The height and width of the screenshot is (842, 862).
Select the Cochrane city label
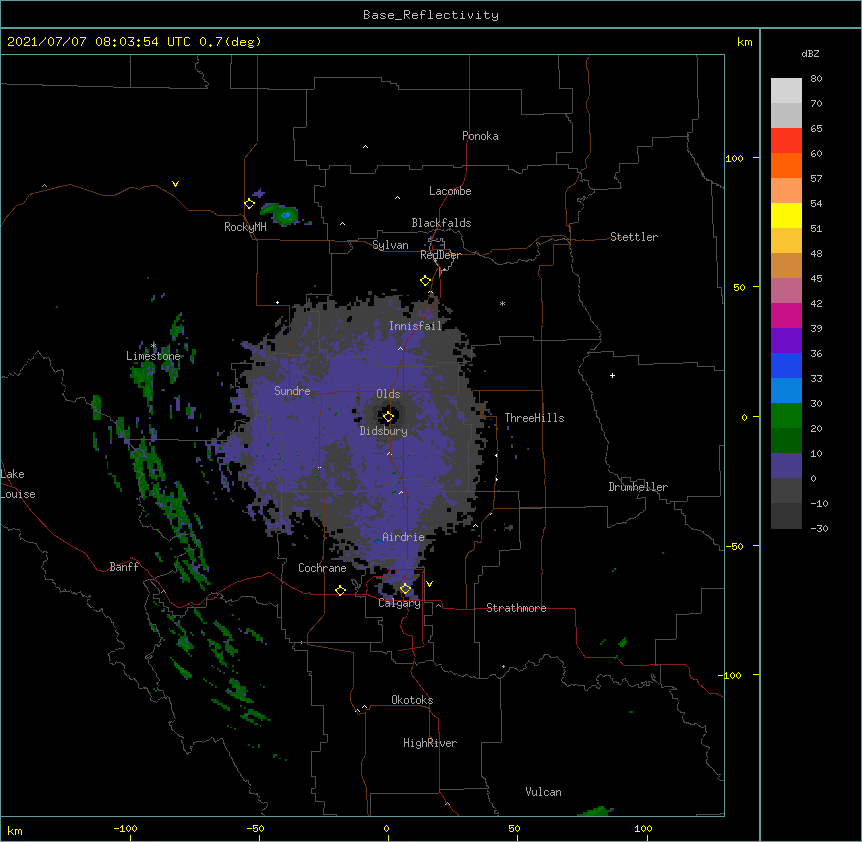coord(322,568)
